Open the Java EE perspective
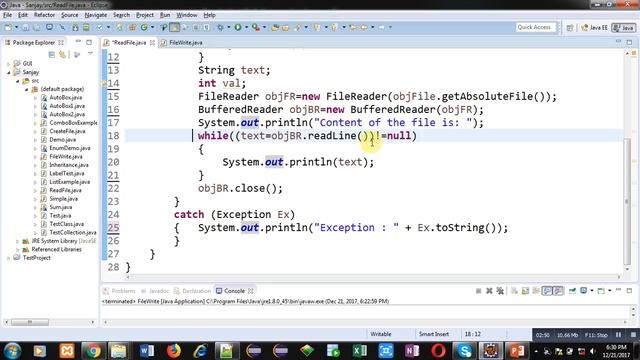The width and height of the screenshot is (640, 360). click(x=595, y=27)
